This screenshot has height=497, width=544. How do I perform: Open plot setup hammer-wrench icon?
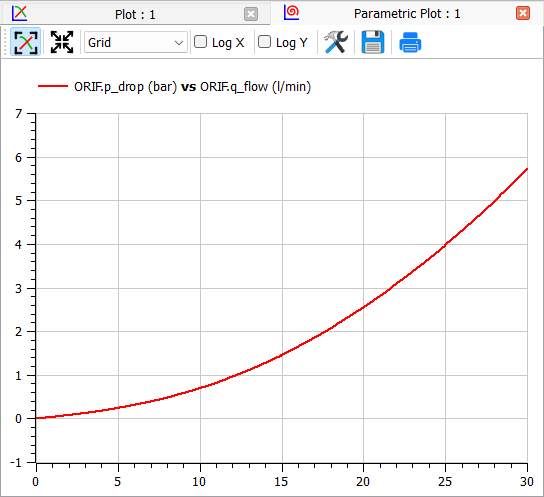coord(335,42)
